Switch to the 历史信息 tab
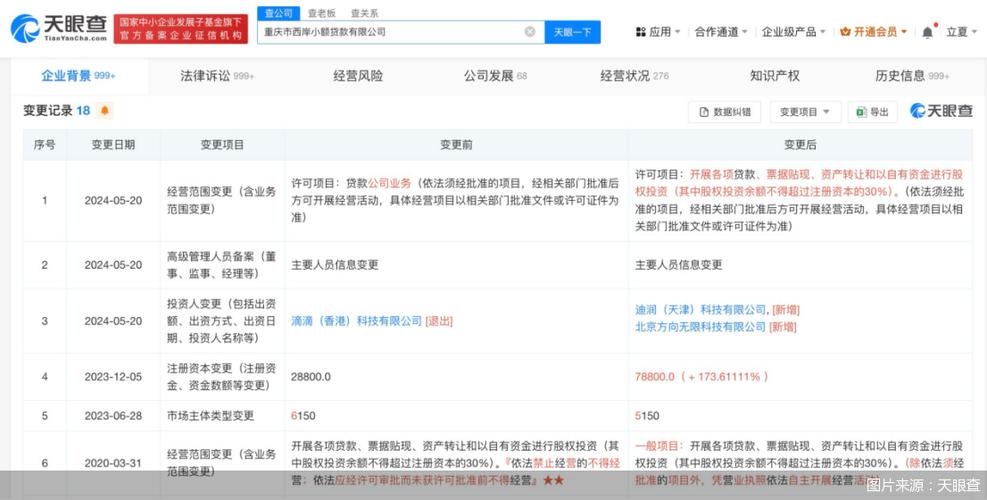The image size is (987, 500). pos(911,76)
